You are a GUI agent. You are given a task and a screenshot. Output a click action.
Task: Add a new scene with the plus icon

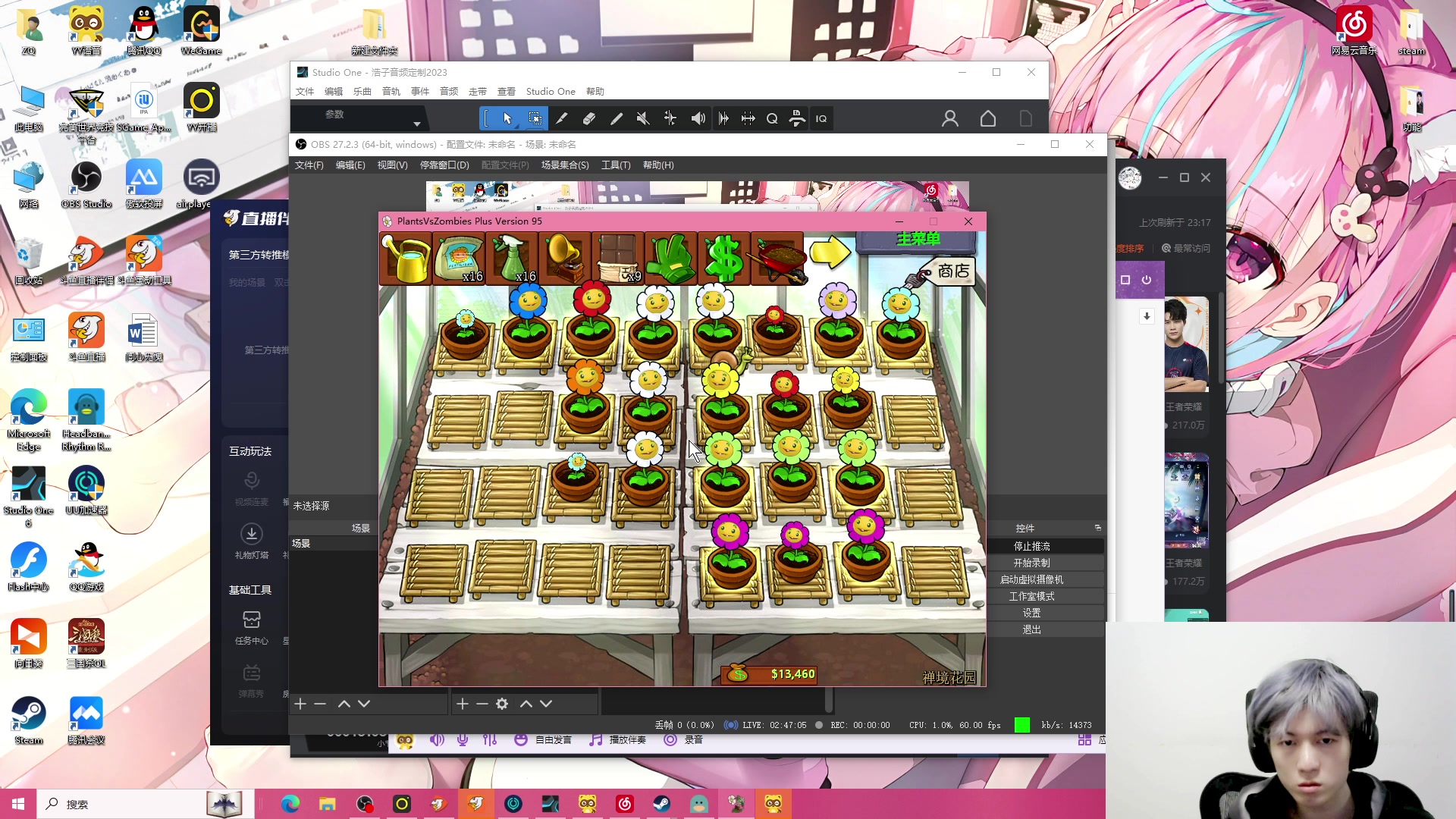pyautogui.click(x=300, y=704)
